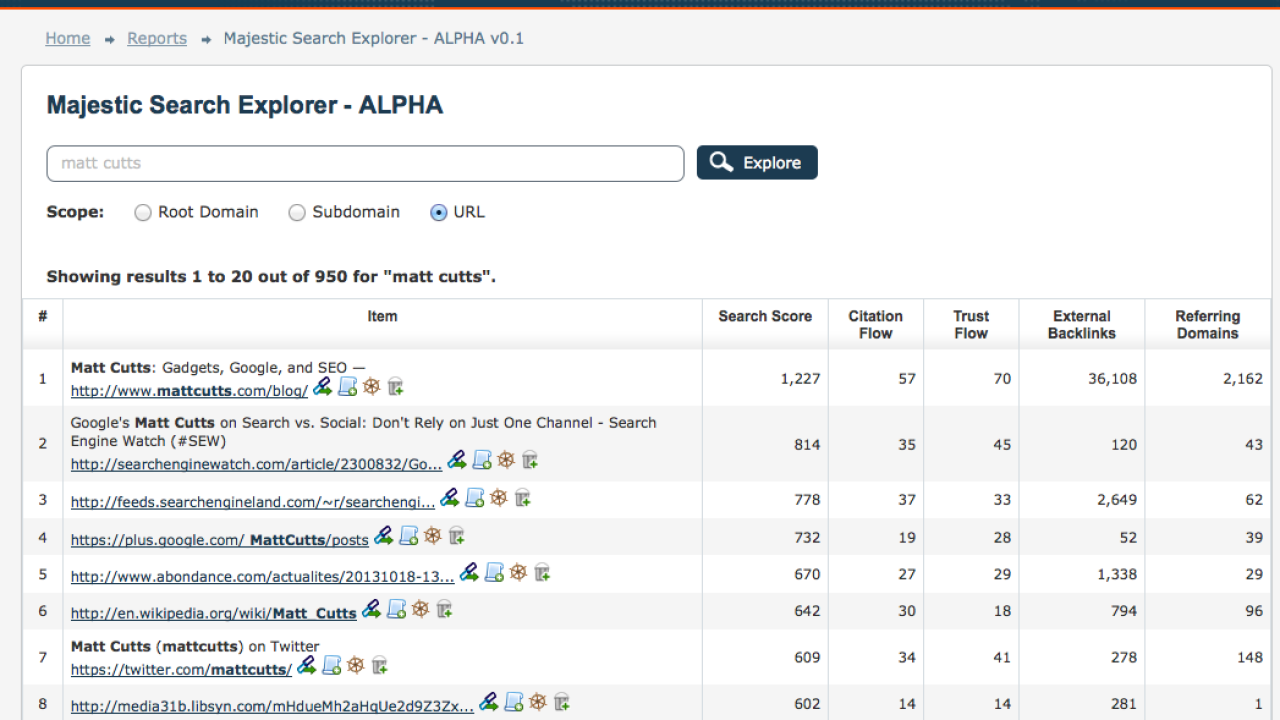Click the bucket icon for feeds.searchengineland.com row
This screenshot has width=1280, height=720.
tap(522, 498)
